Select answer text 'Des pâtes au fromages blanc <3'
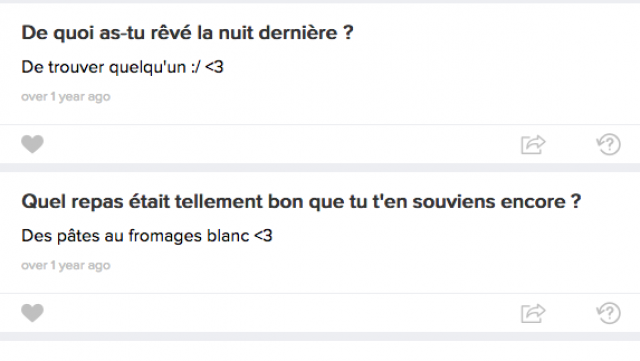Image resolution: width=640 pixels, height=361 pixels. coord(147,236)
